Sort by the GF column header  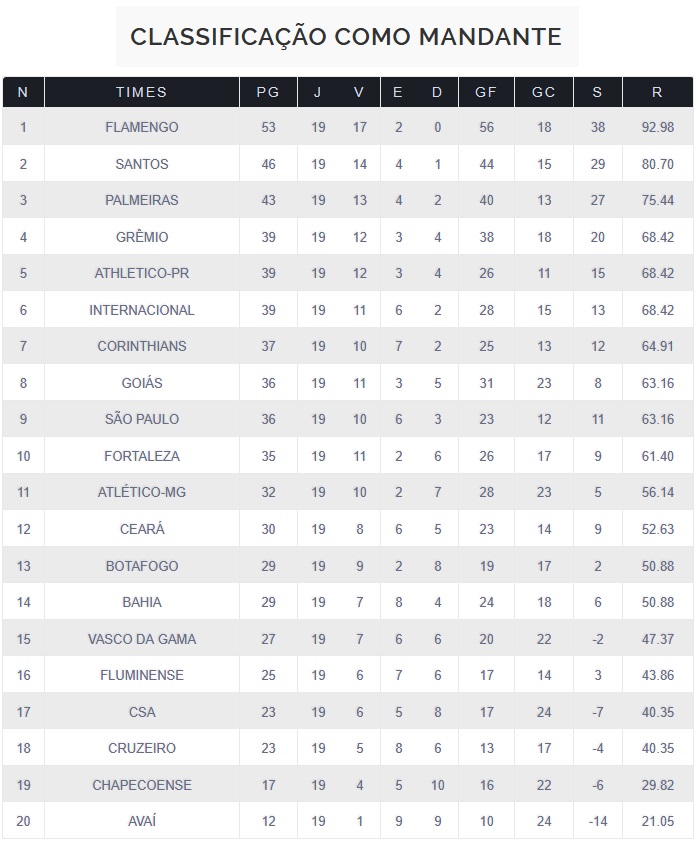(x=485, y=92)
